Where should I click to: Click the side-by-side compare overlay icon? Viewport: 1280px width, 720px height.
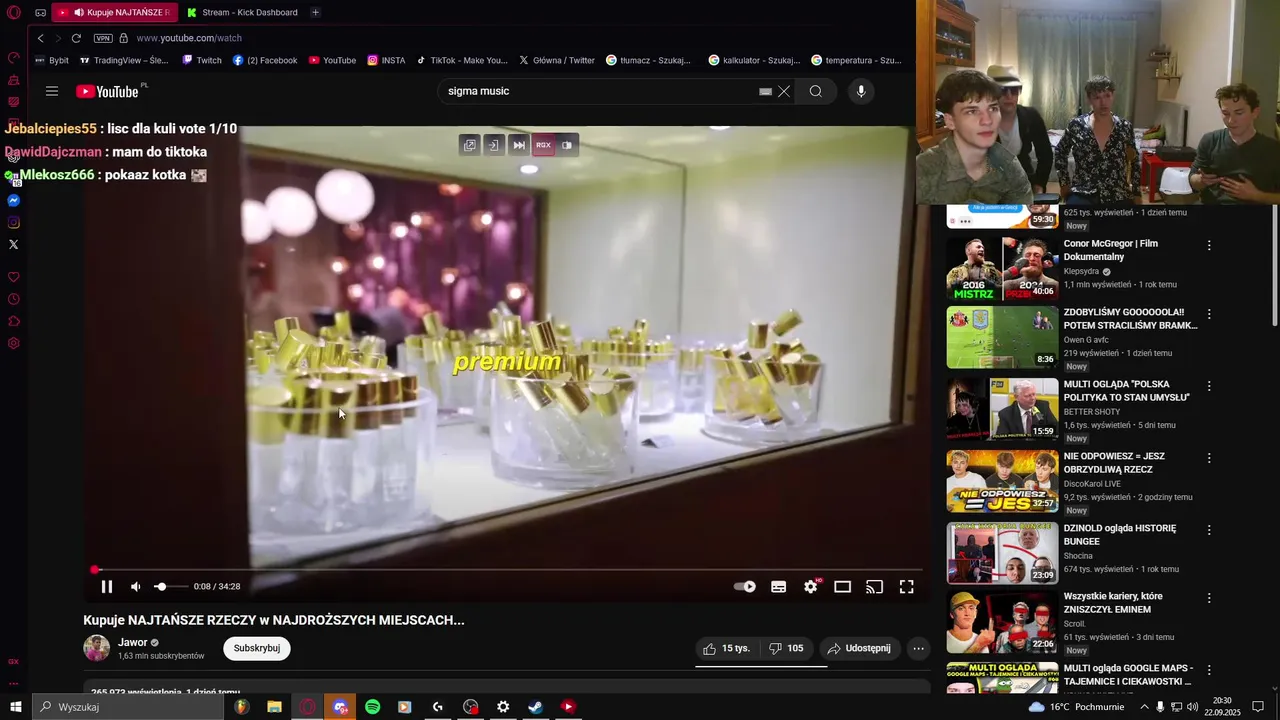pos(567,145)
